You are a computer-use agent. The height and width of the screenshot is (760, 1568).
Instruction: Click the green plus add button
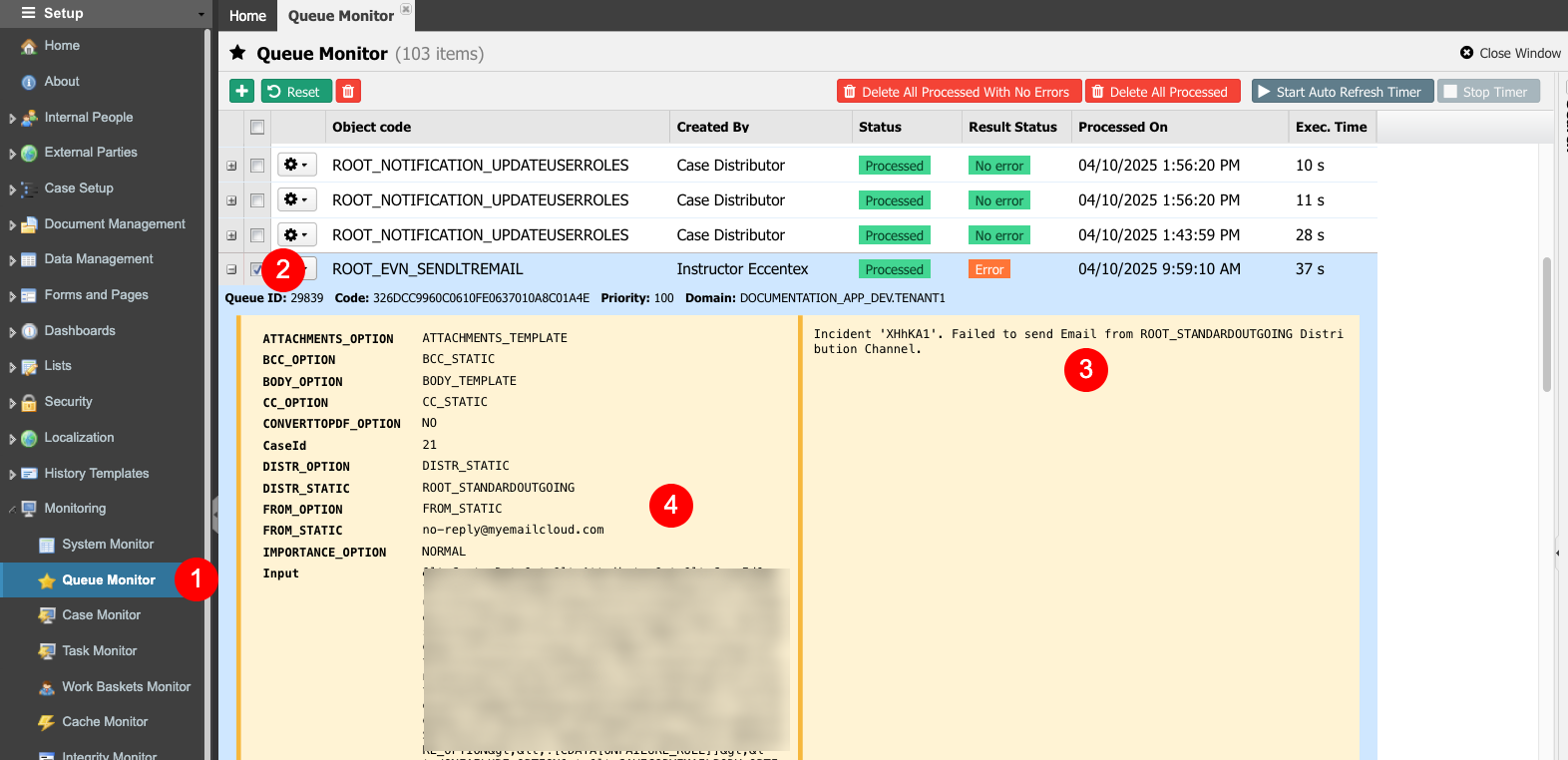click(x=241, y=91)
